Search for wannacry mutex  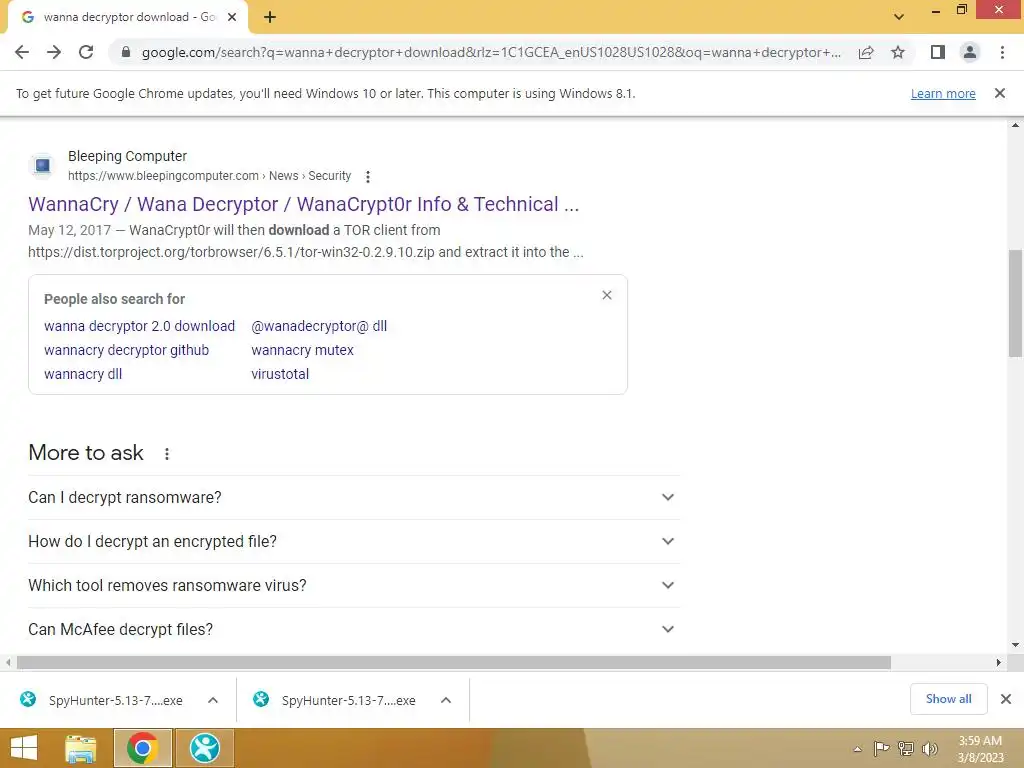click(302, 350)
